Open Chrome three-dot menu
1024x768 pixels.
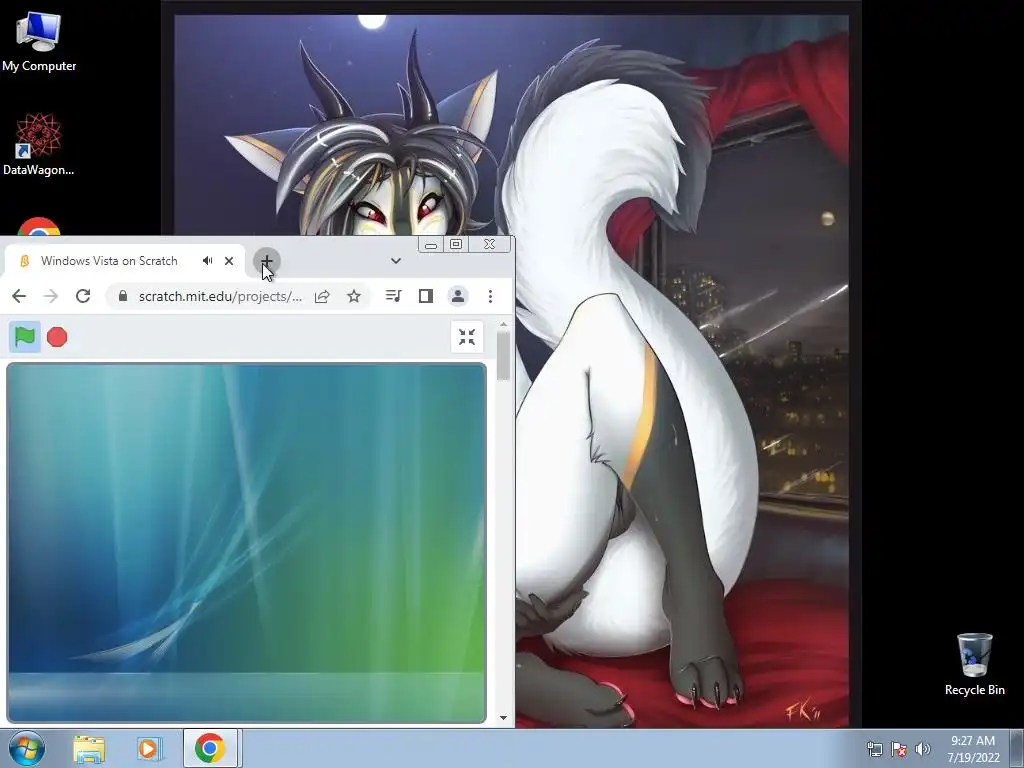click(x=490, y=296)
